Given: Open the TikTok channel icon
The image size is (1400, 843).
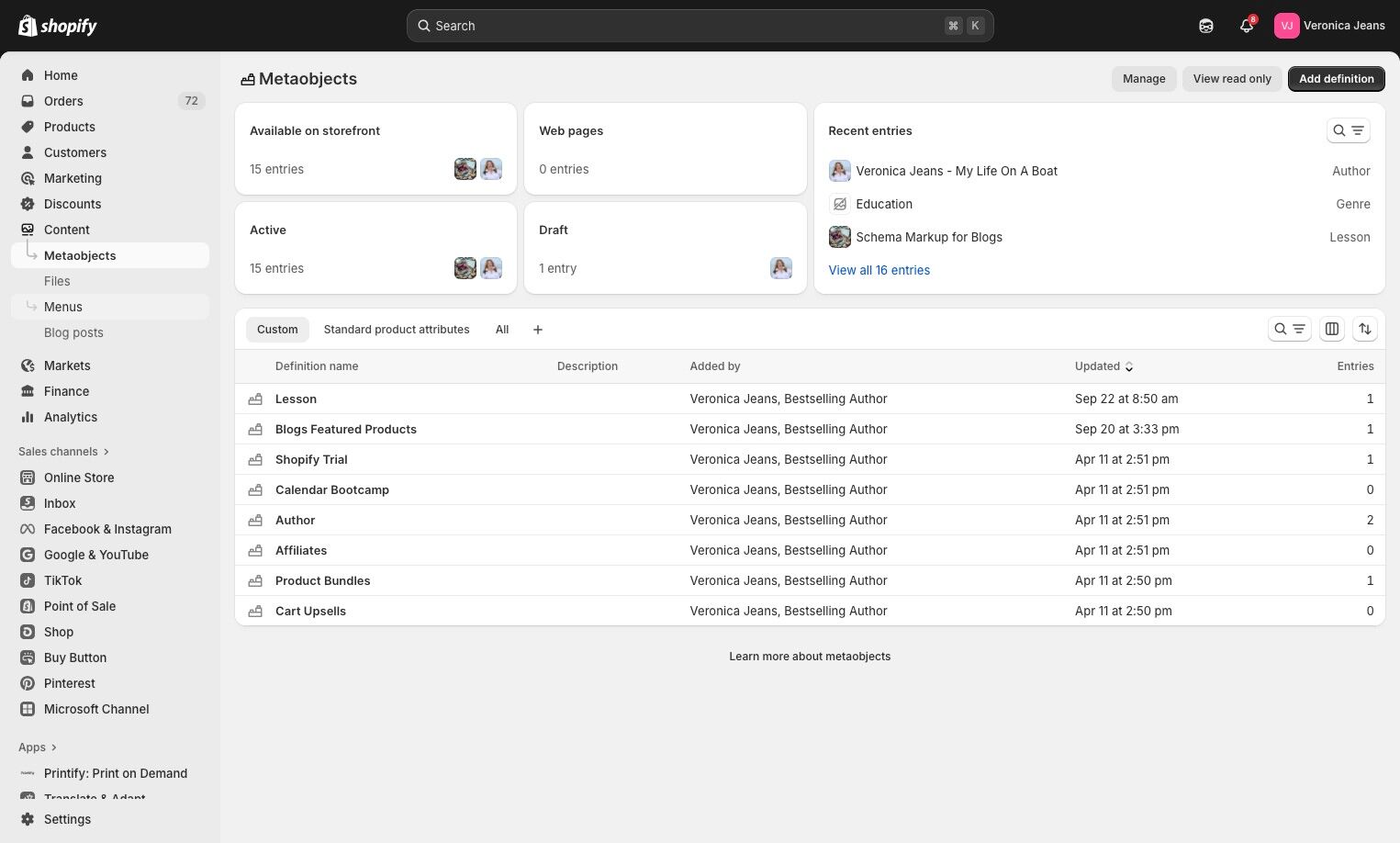Looking at the screenshot, I should [x=28, y=580].
